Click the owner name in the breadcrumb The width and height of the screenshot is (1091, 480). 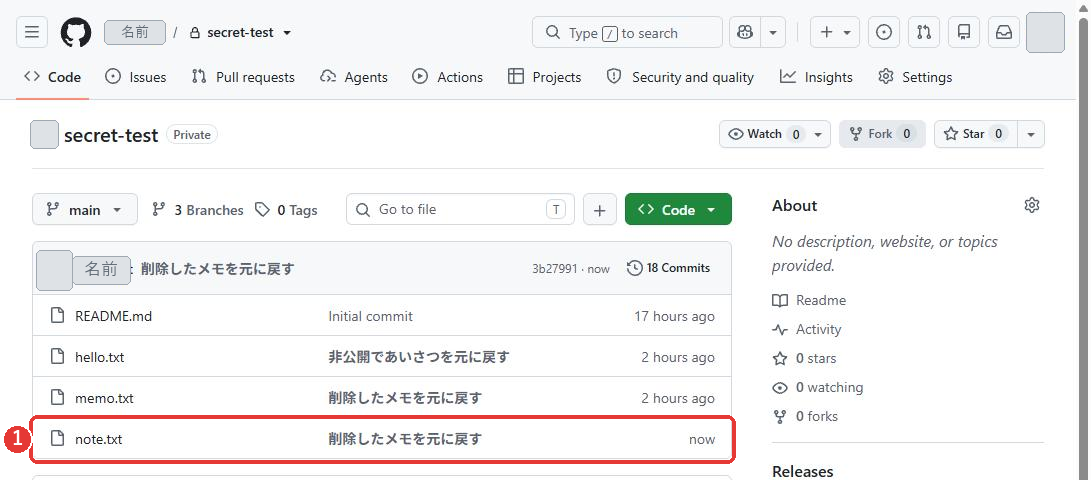click(135, 33)
